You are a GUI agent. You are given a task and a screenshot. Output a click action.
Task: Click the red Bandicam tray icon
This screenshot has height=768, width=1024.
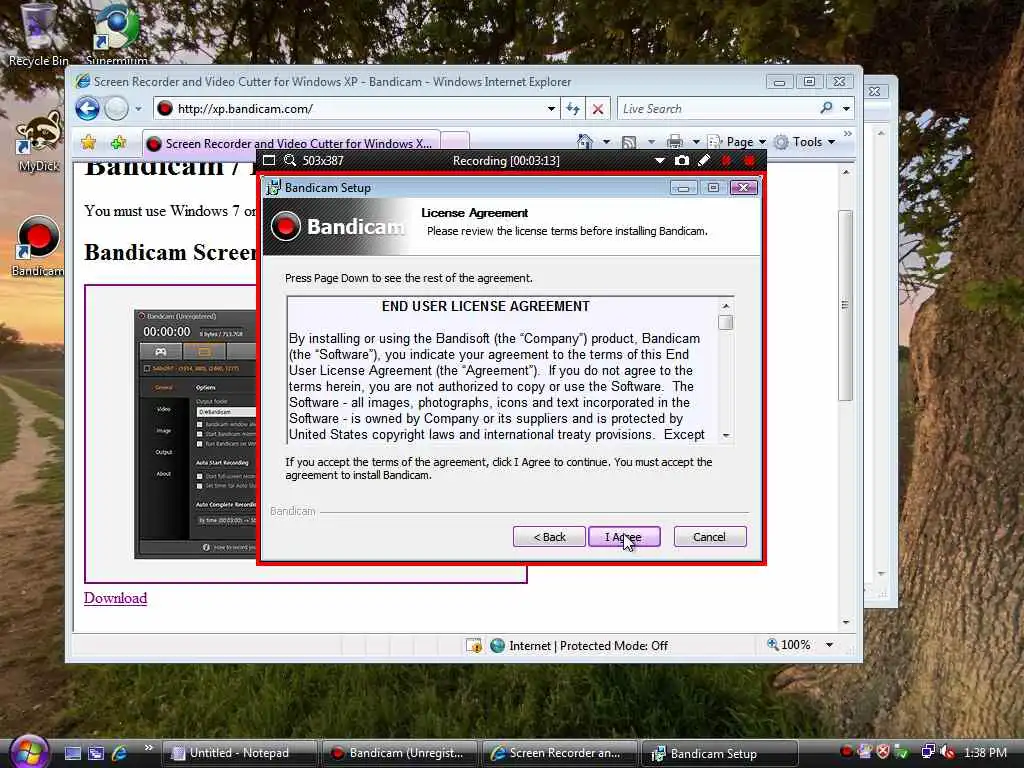coord(846,752)
